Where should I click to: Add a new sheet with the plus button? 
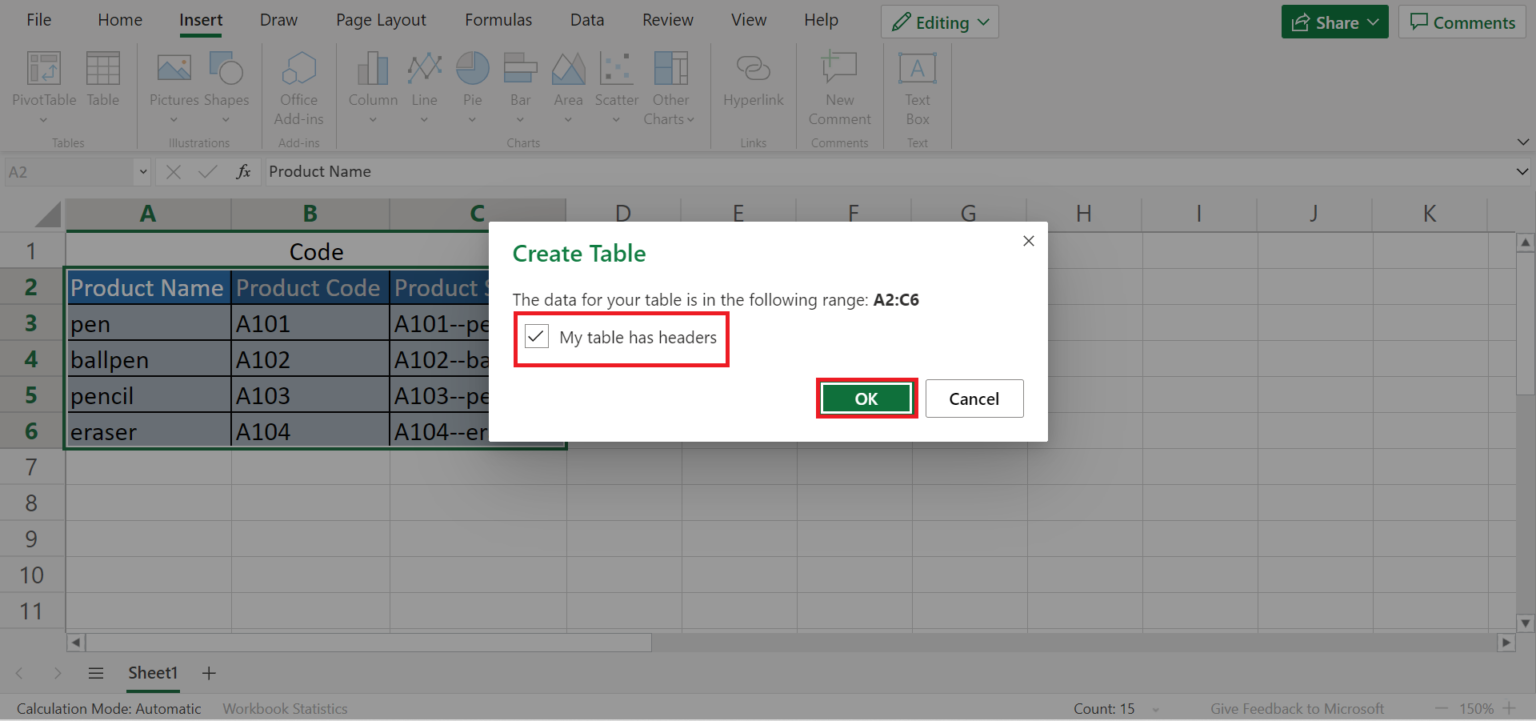pyautogui.click(x=208, y=673)
